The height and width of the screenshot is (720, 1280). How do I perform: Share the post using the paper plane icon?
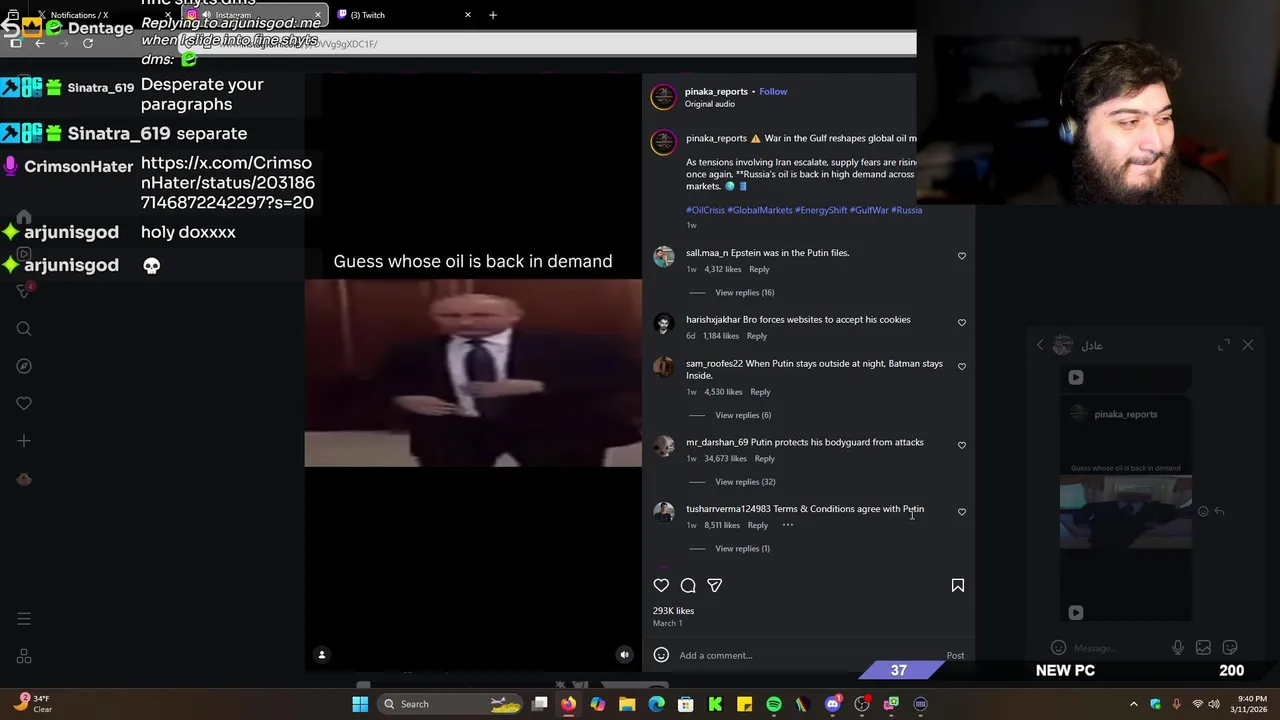[x=714, y=585]
